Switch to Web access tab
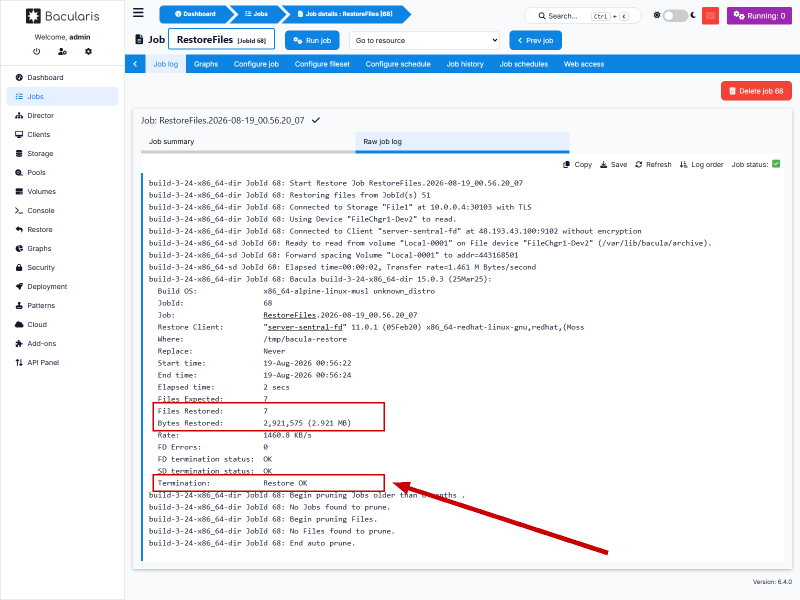Viewport: 800px width, 600px height. tap(584, 64)
